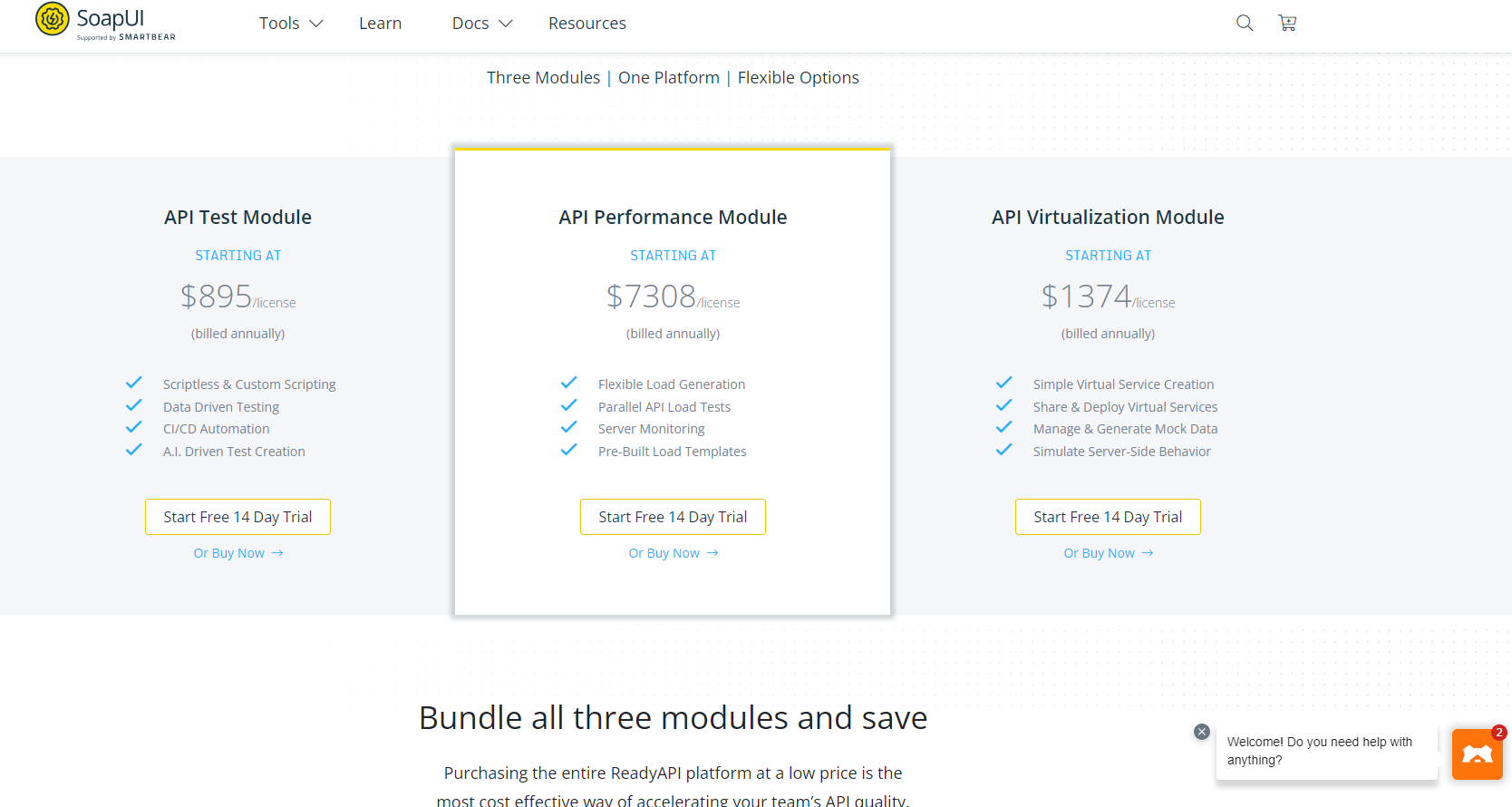
Task: Click the Data Driven Testing feature text
Action: (x=221, y=407)
